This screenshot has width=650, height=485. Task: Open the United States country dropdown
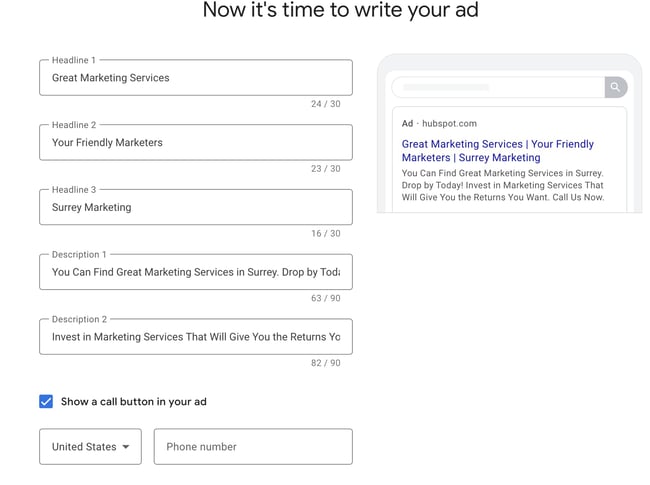coord(90,447)
